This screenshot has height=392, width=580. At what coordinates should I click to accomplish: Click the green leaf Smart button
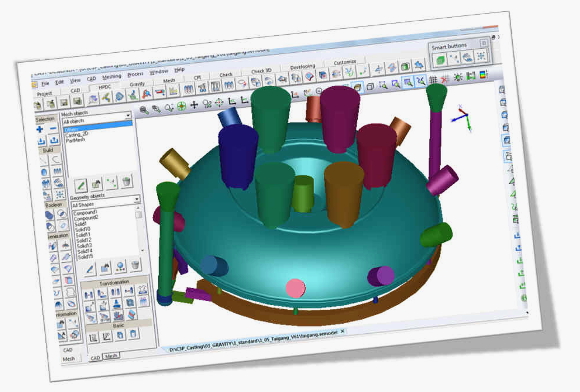pos(440,60)
